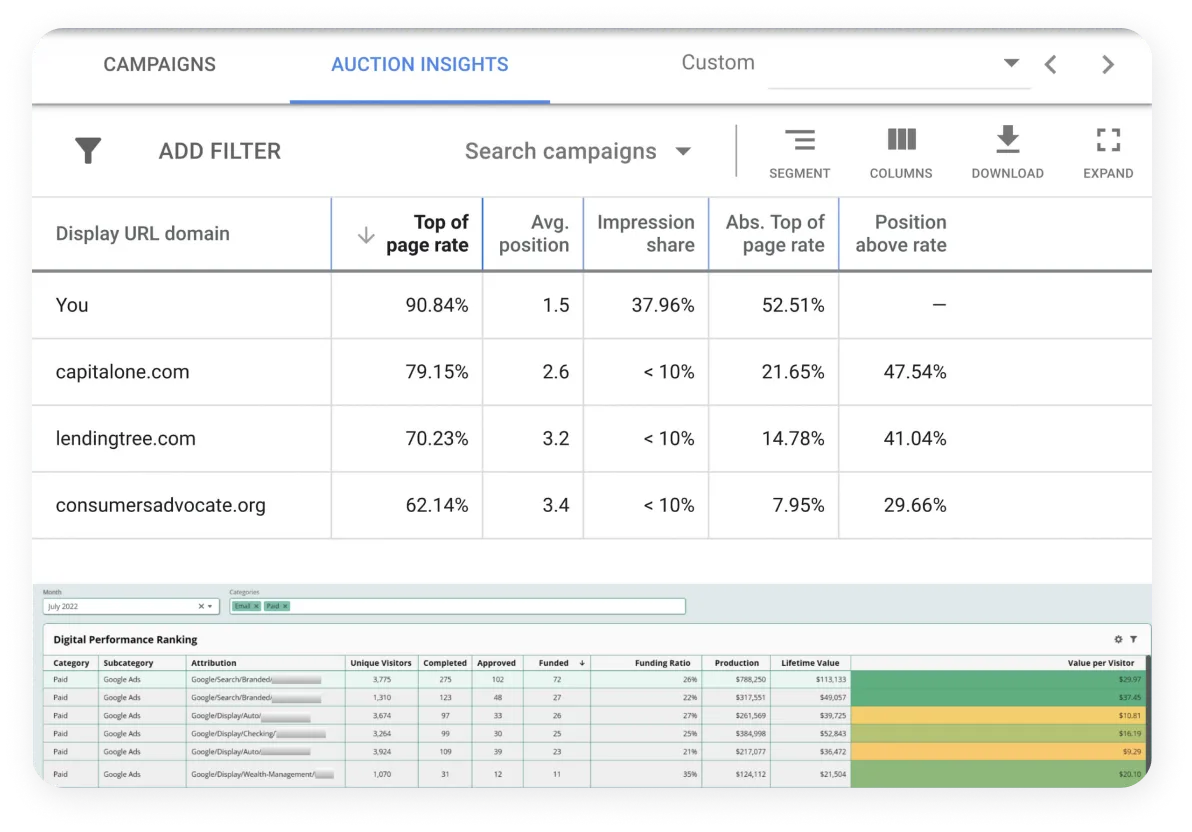Click the filter funnel icon

point(88,151)
